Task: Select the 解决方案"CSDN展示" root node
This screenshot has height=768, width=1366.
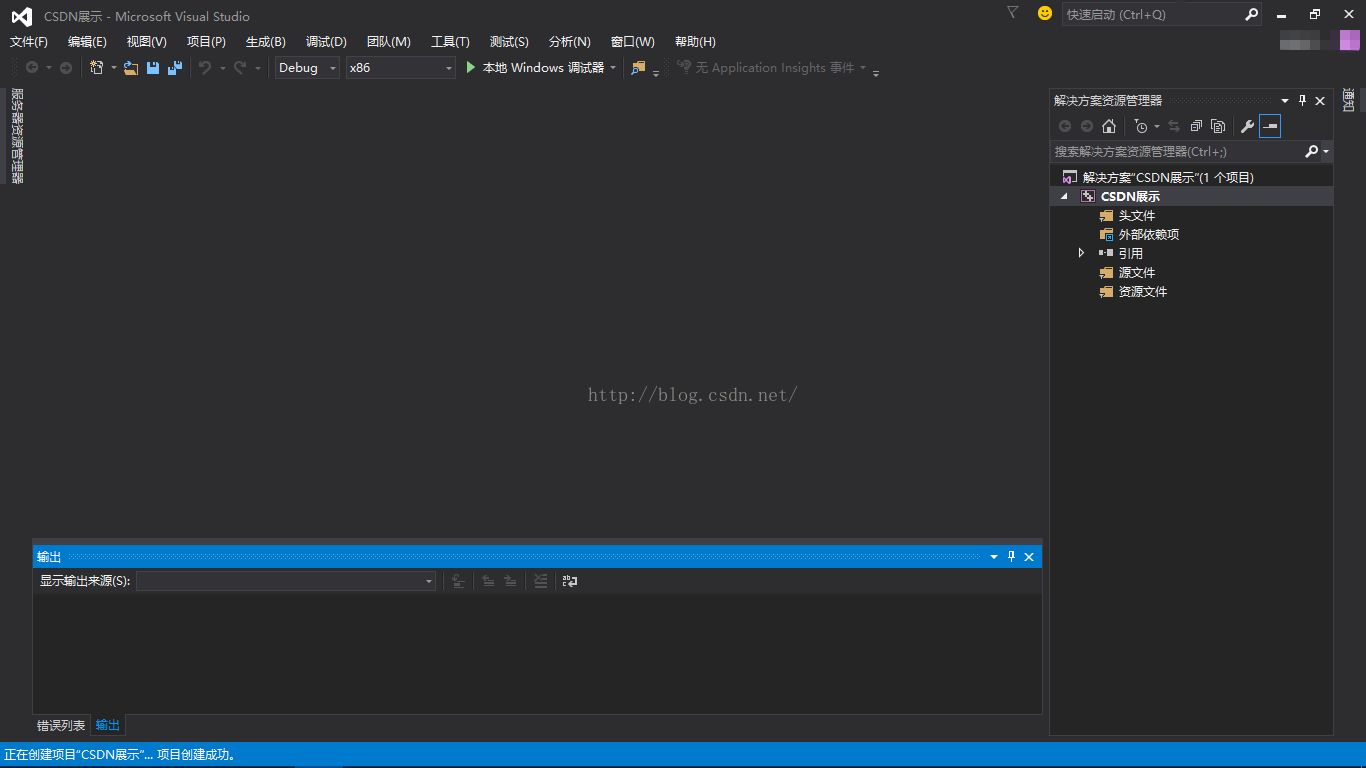Action: [x=1168, y=178]
